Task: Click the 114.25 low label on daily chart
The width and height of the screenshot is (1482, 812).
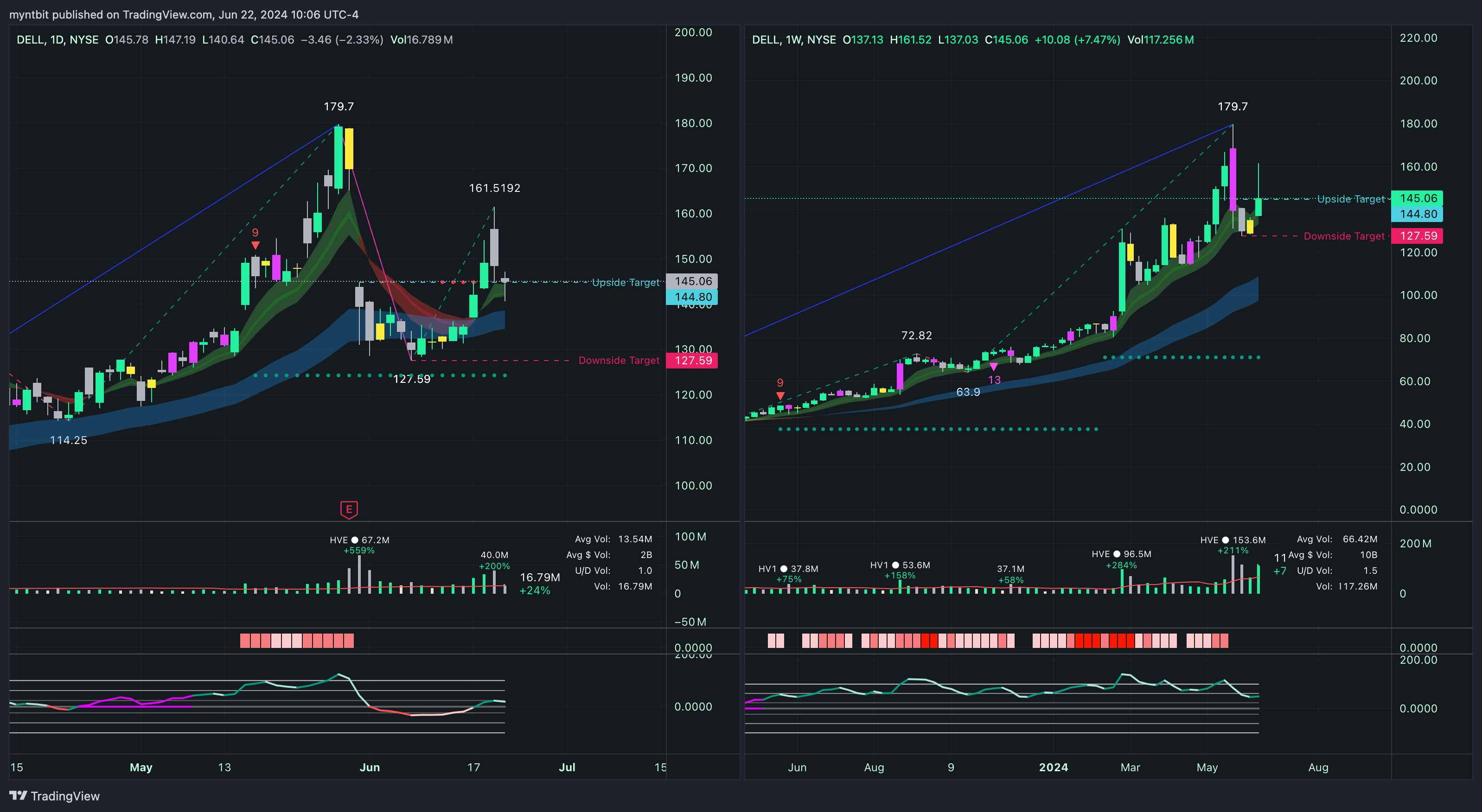Action: coord(69,440)
